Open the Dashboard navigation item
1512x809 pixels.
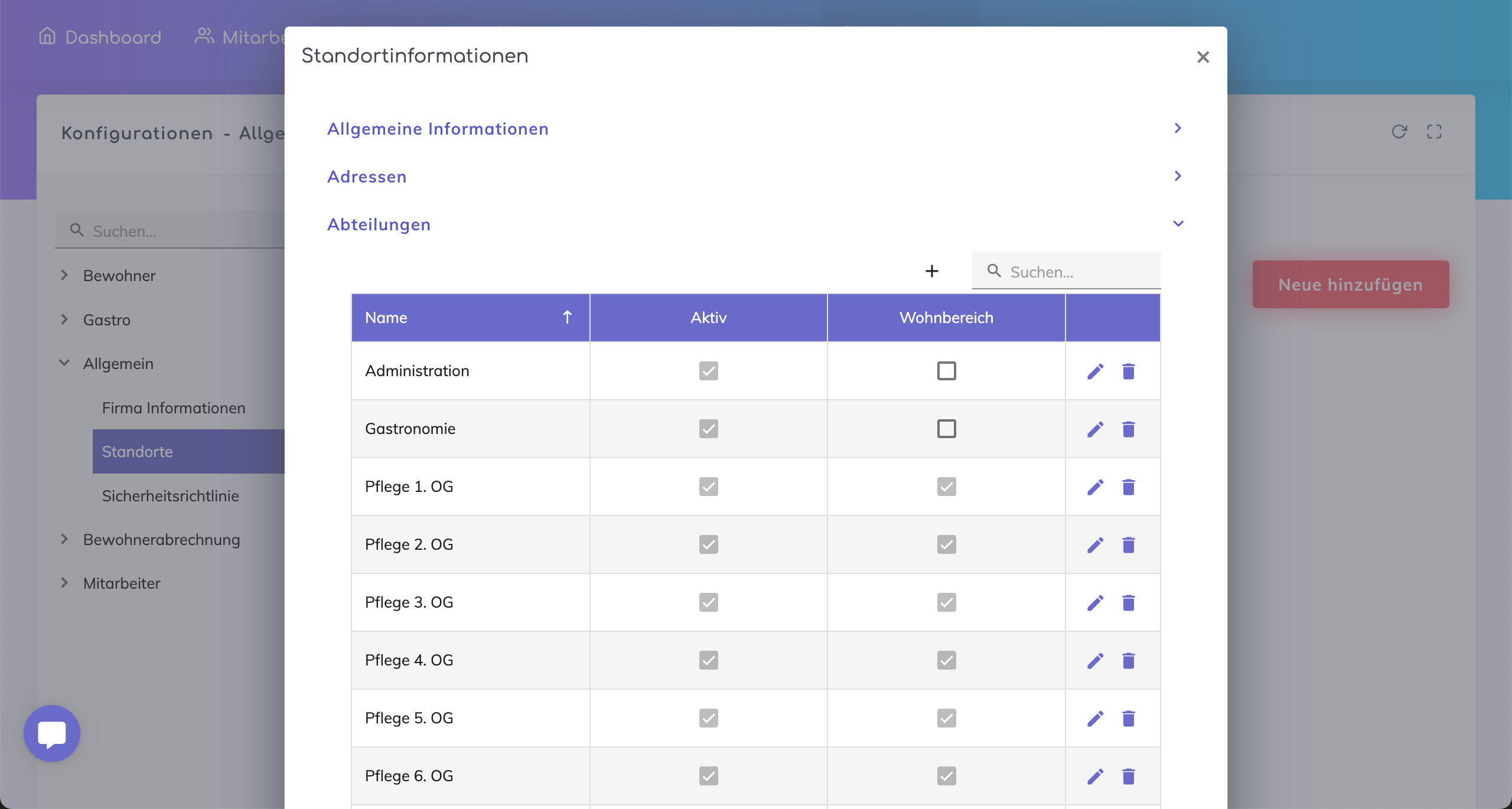click(100, 37)
